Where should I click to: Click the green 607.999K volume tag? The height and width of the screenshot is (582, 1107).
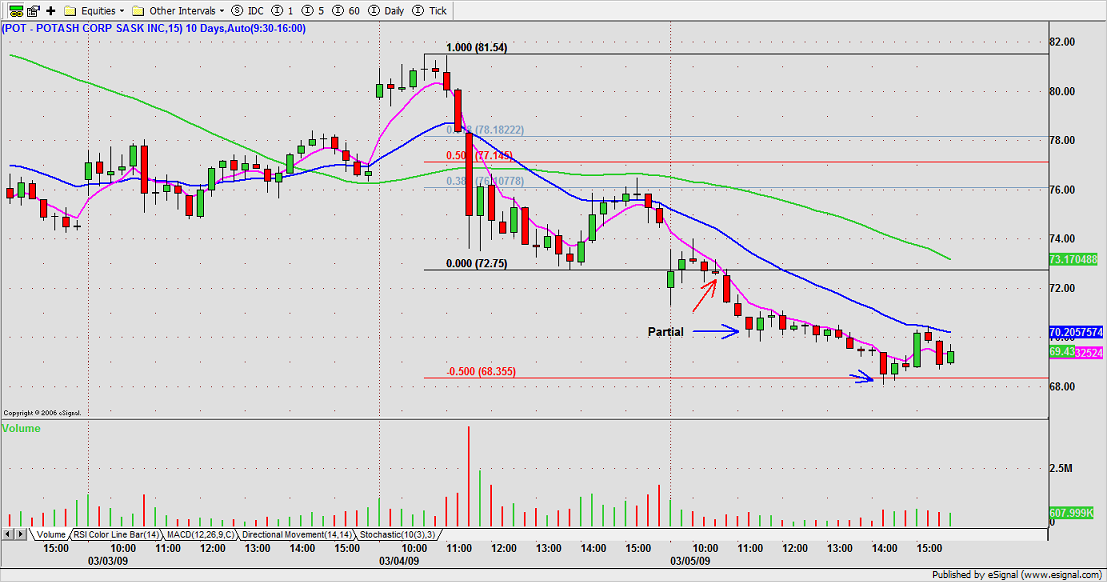(x=1072, y=513)
